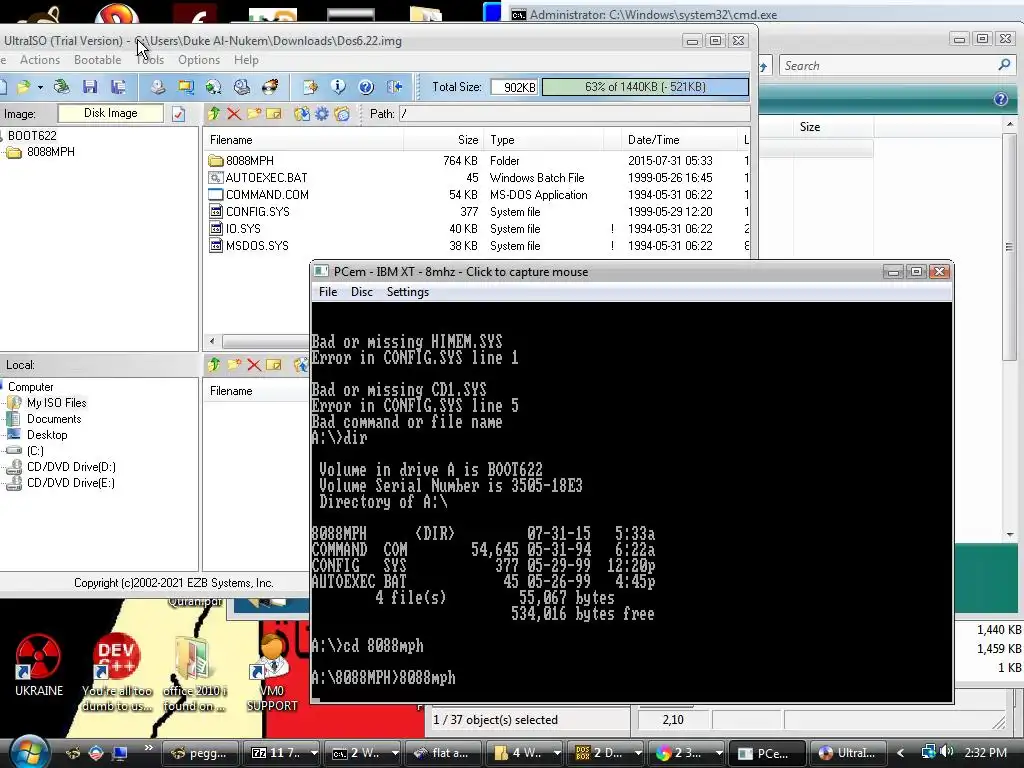Image resolution: width=1024 pixels, height=768 pixels.
Task: Sort by the Date/Time column header
Action: [x=680, y=140]
